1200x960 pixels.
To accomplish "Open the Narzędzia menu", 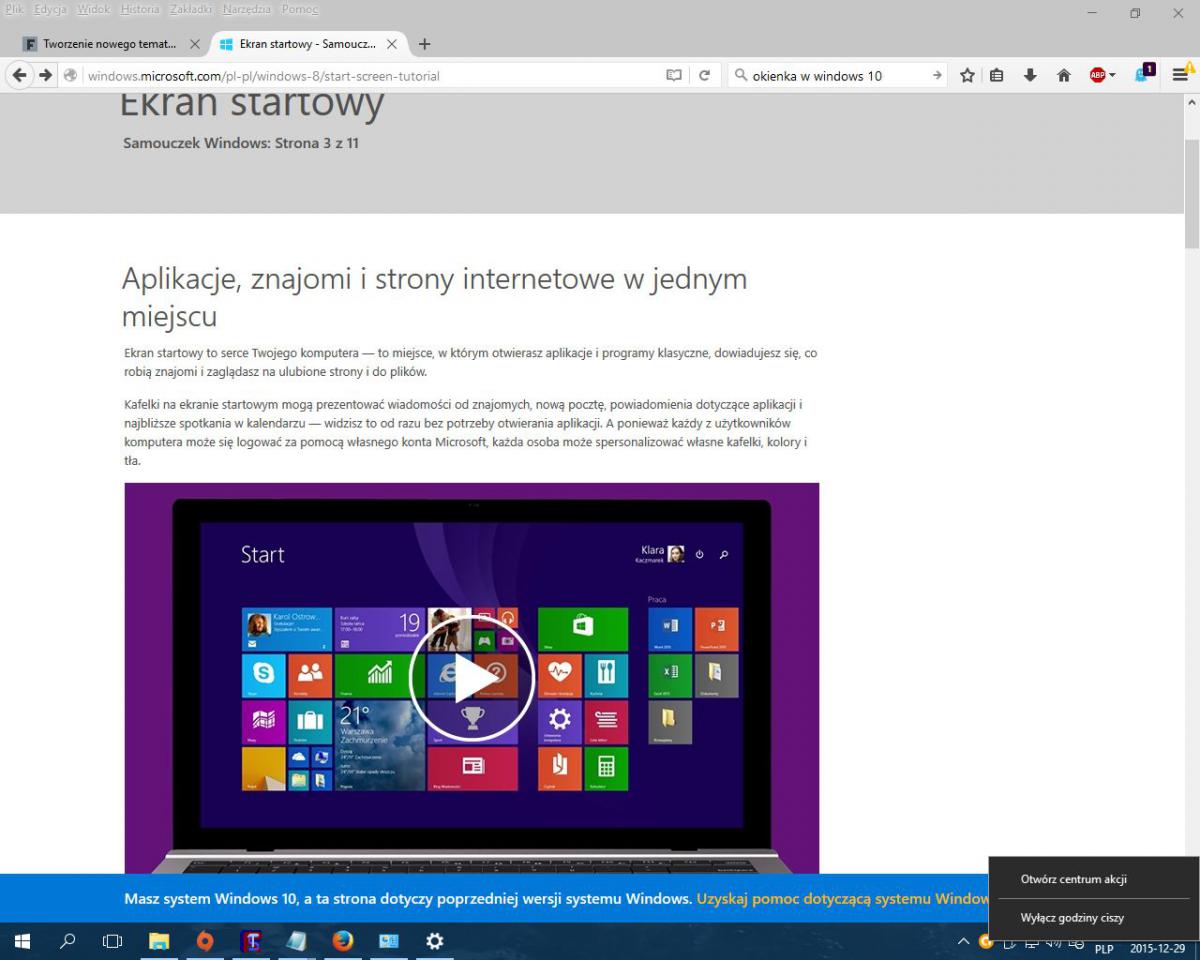I will [249, 9].
